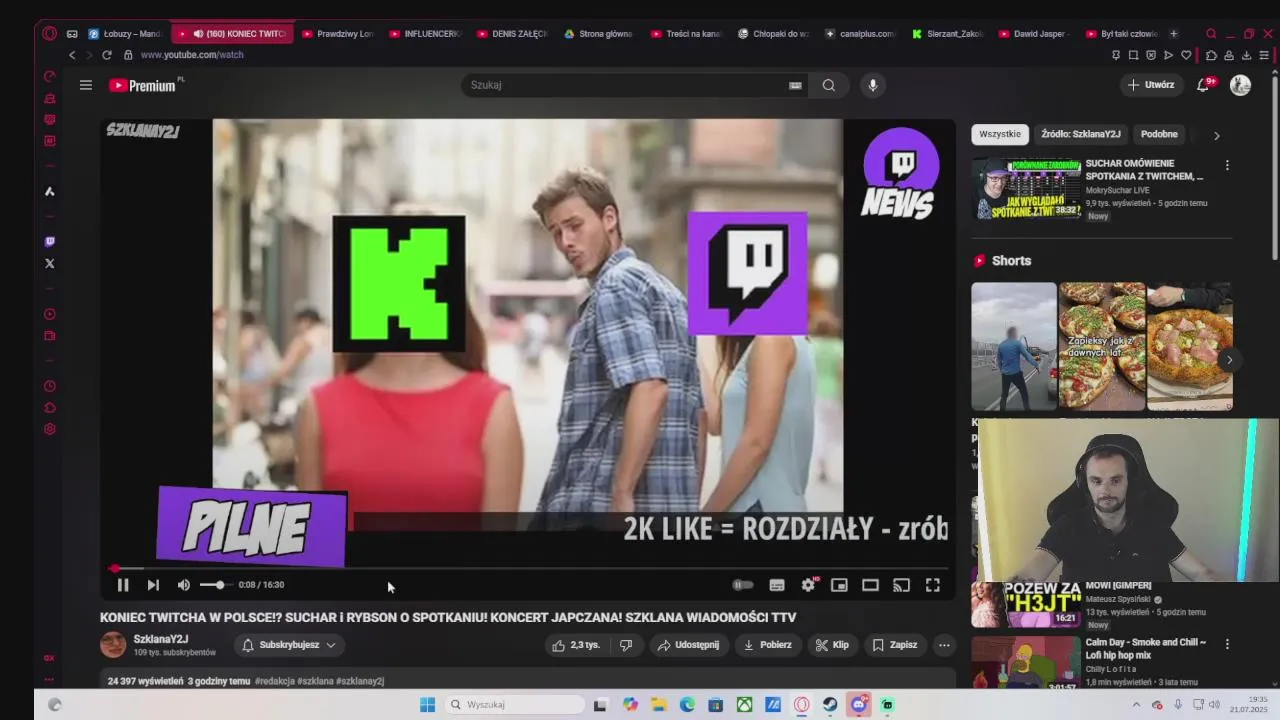Search open tabs magnifier icon
Viewport: 1280px width, 720px height.
click(1211, 34)
